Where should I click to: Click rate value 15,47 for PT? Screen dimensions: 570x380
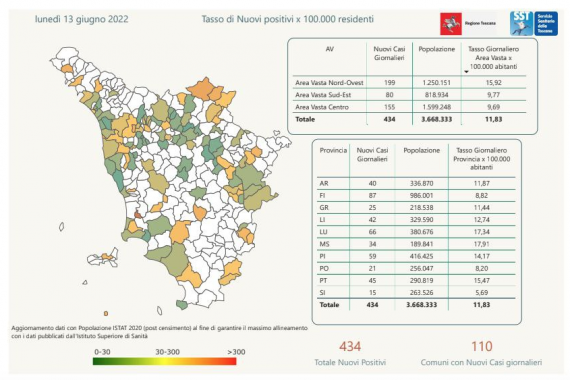coord(482,281)
